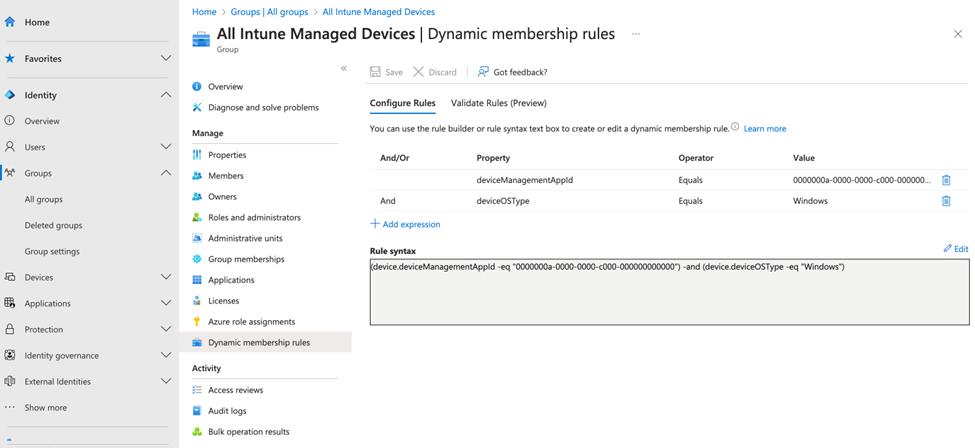Collapse the group menu with double chevron
The height and width of the screenshot is (448, 975).
pyautogui.click(x=344, y=68)
